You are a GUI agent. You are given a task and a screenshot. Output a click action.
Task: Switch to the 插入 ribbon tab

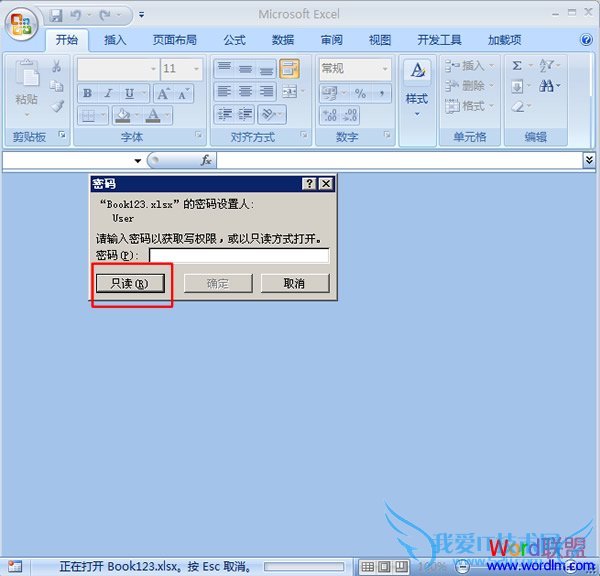115,40
